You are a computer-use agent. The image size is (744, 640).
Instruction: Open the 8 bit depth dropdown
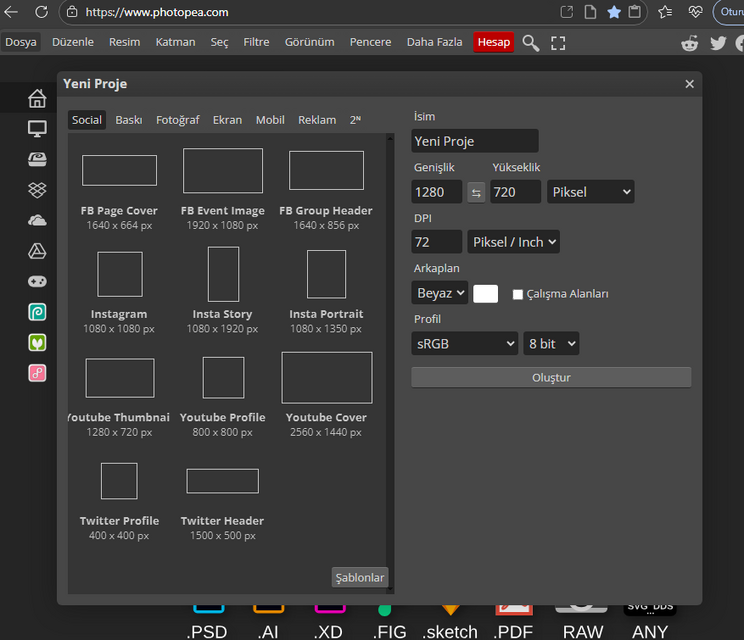[x=551, y=344]
